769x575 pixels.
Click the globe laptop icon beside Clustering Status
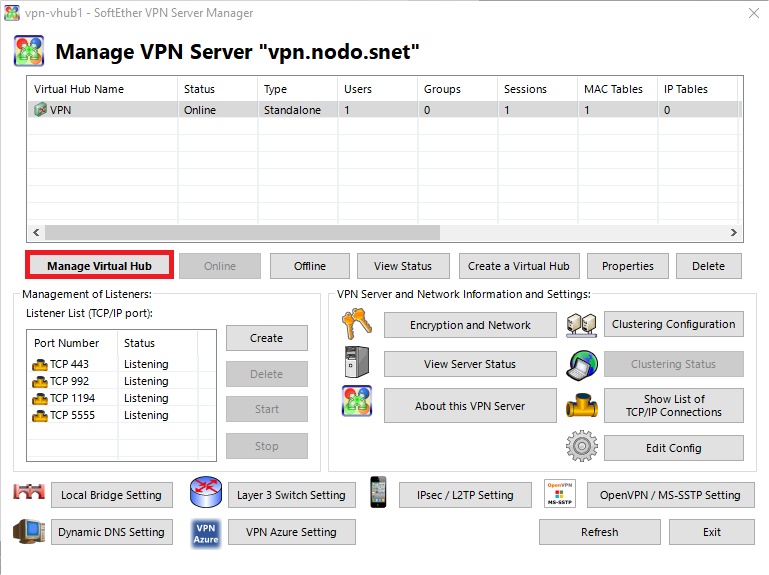coord(582,365)
